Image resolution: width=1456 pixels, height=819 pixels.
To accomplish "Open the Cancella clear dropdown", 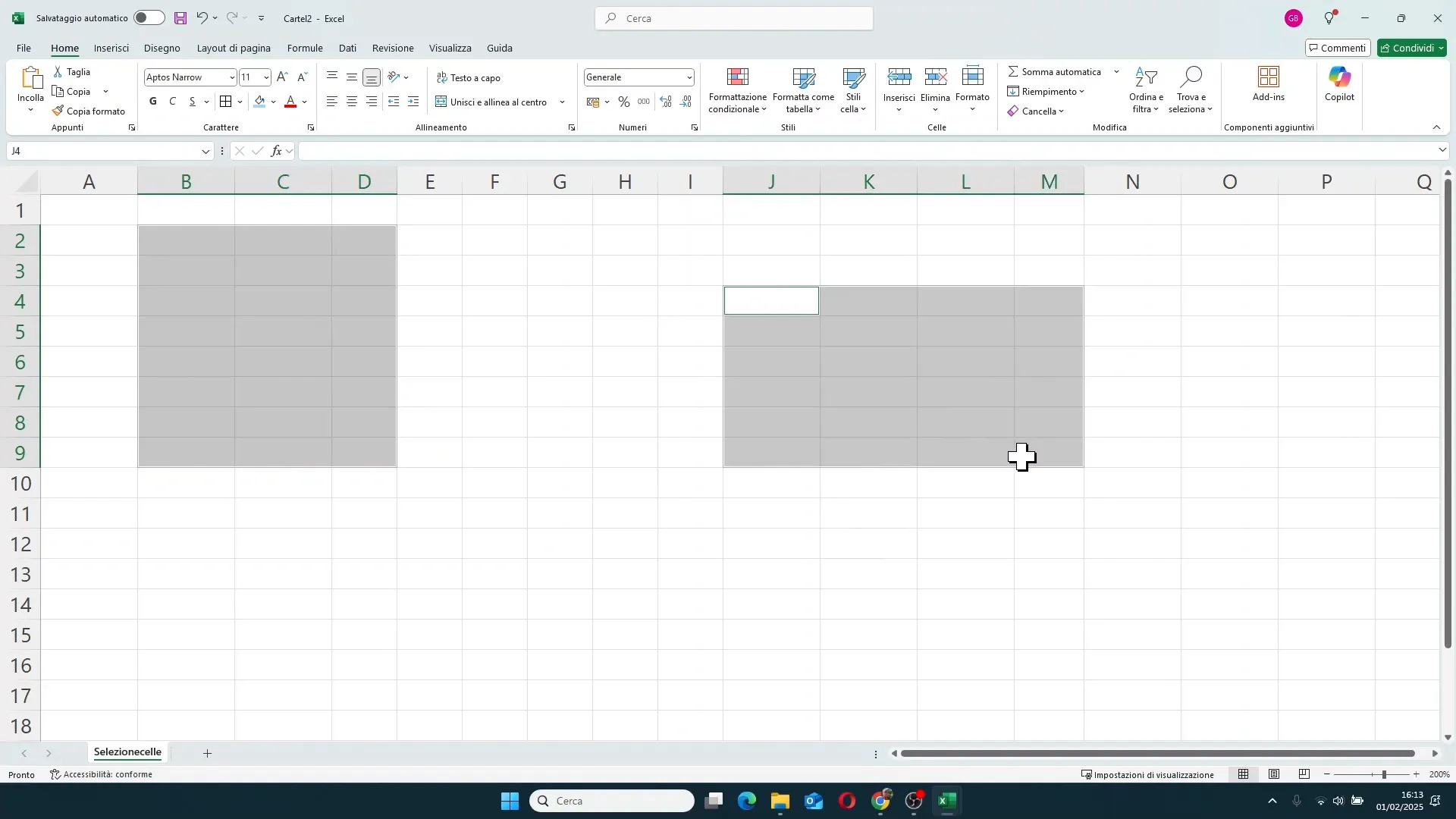I will [1036, 111].
